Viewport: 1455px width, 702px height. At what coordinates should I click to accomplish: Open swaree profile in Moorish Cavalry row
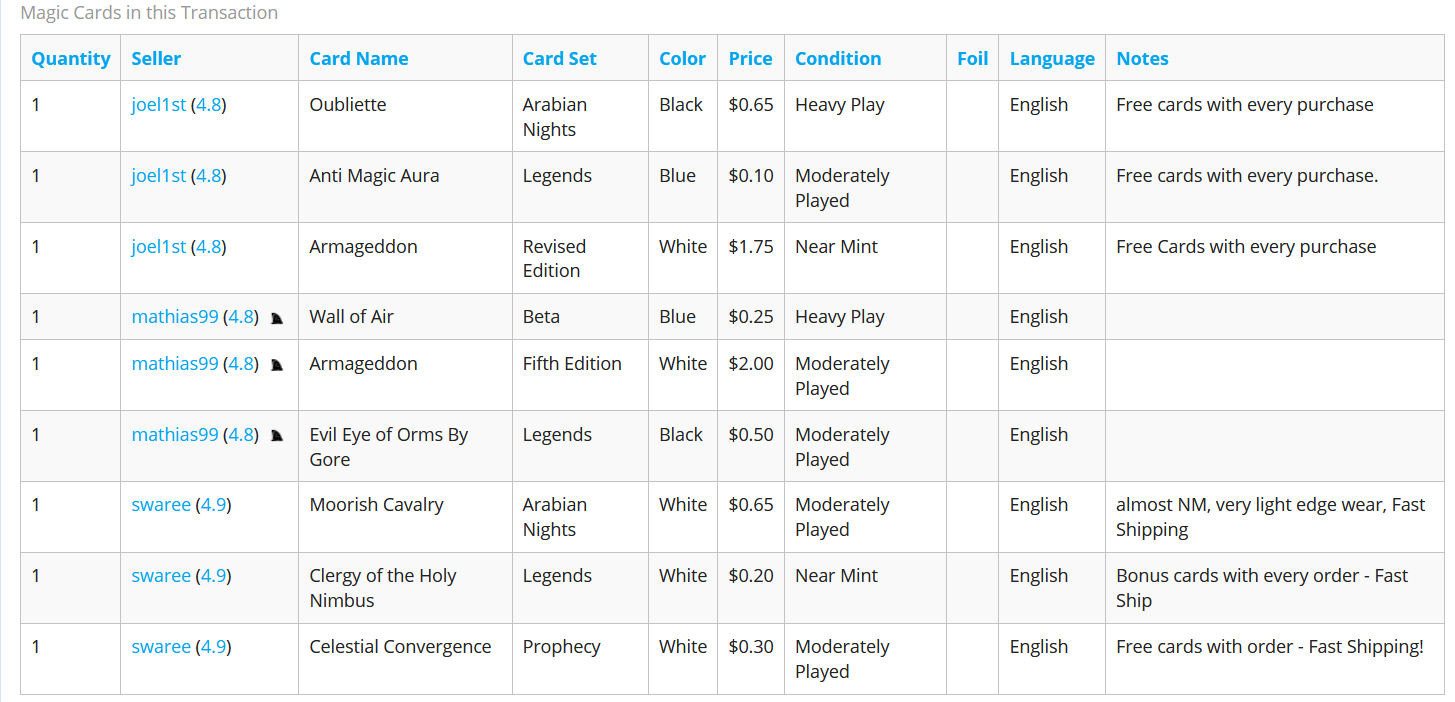pyautogui.click(x=160, y=505)
